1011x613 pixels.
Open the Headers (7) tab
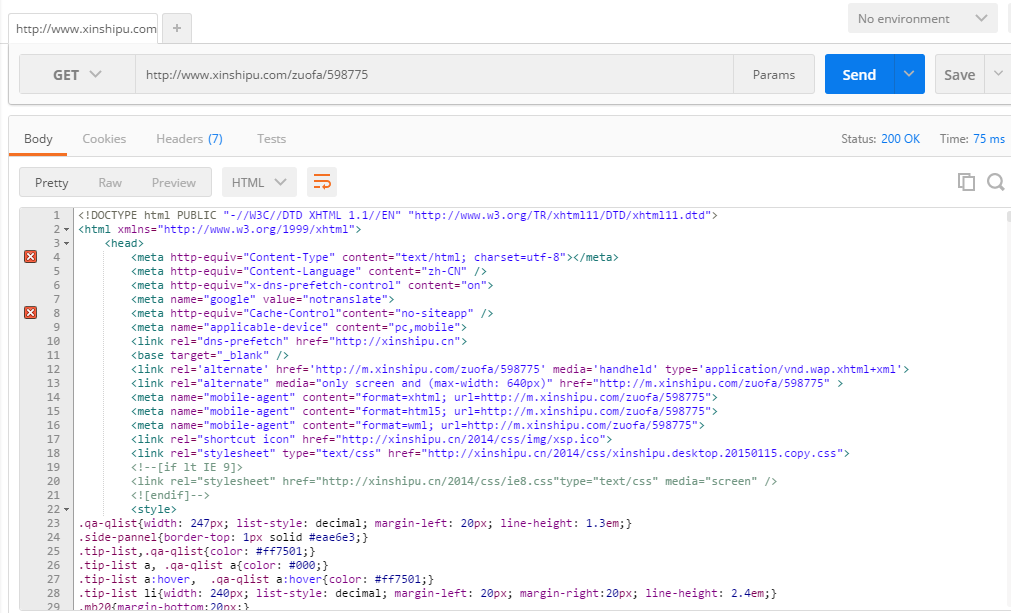click(x=189, y=139)
